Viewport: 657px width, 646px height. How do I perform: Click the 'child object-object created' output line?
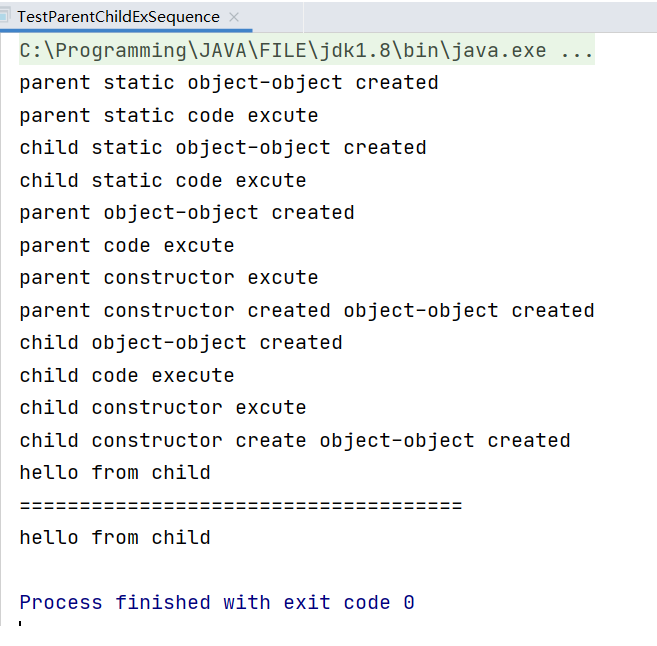pos(180,343)
